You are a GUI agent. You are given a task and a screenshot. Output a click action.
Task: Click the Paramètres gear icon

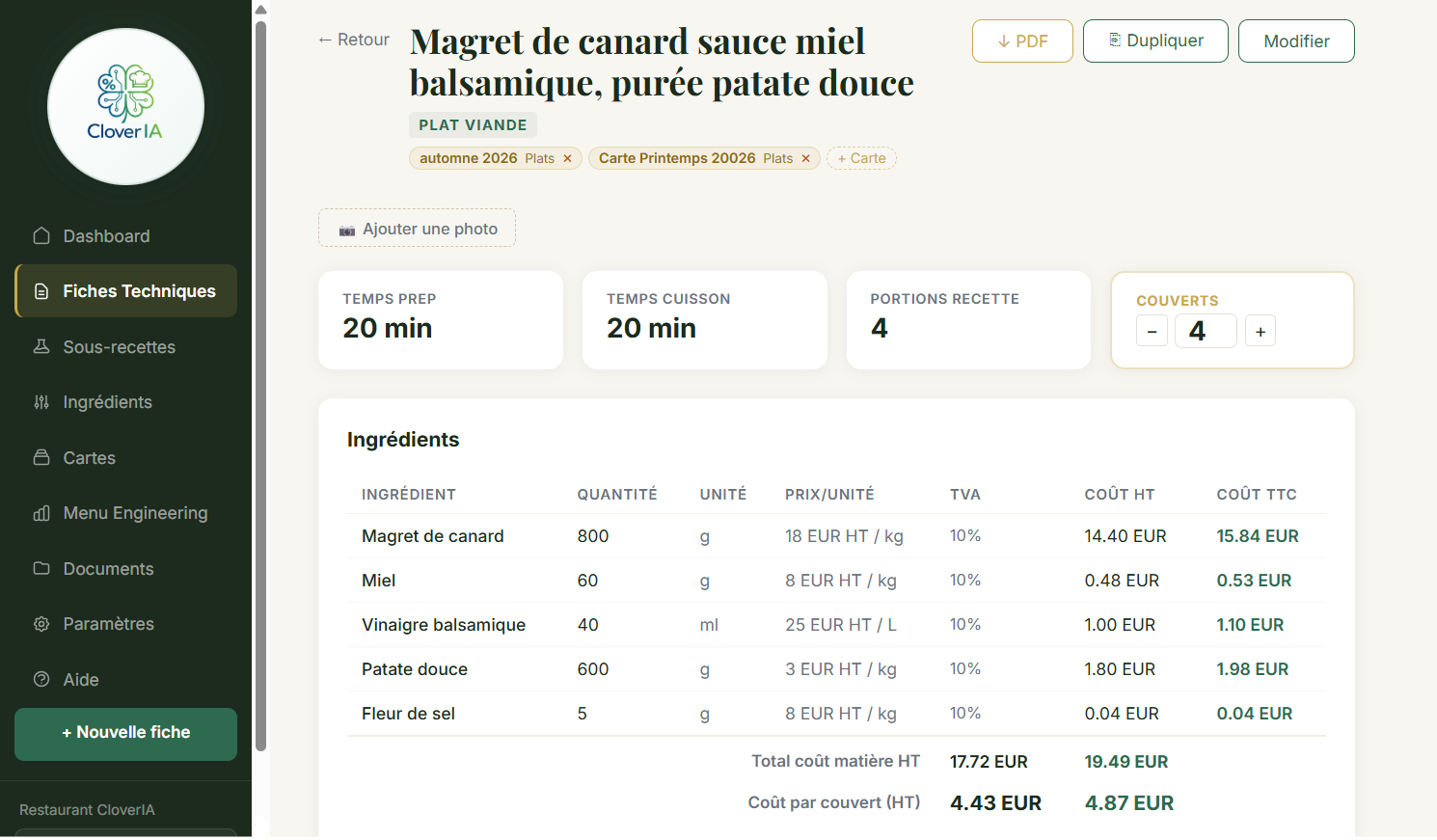[41, 624]
